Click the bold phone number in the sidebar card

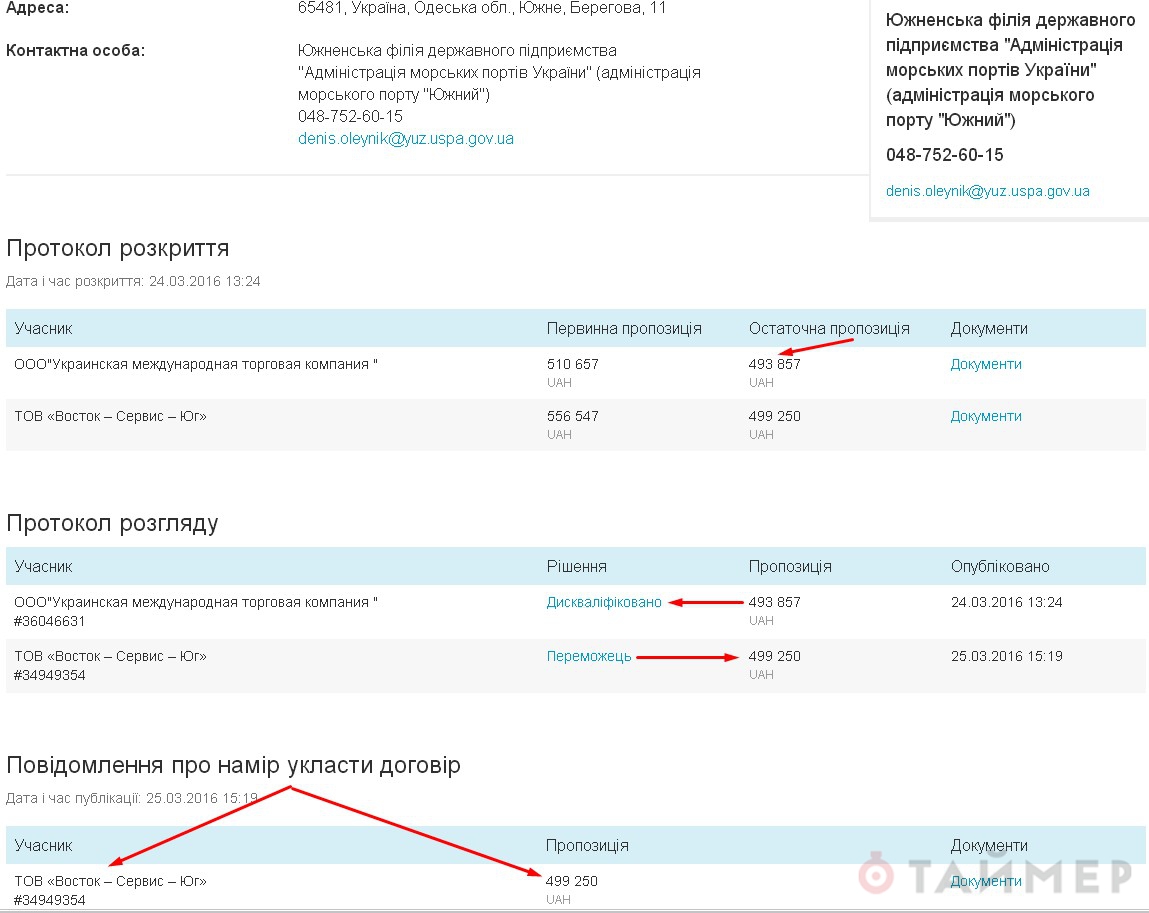(944, 155)
